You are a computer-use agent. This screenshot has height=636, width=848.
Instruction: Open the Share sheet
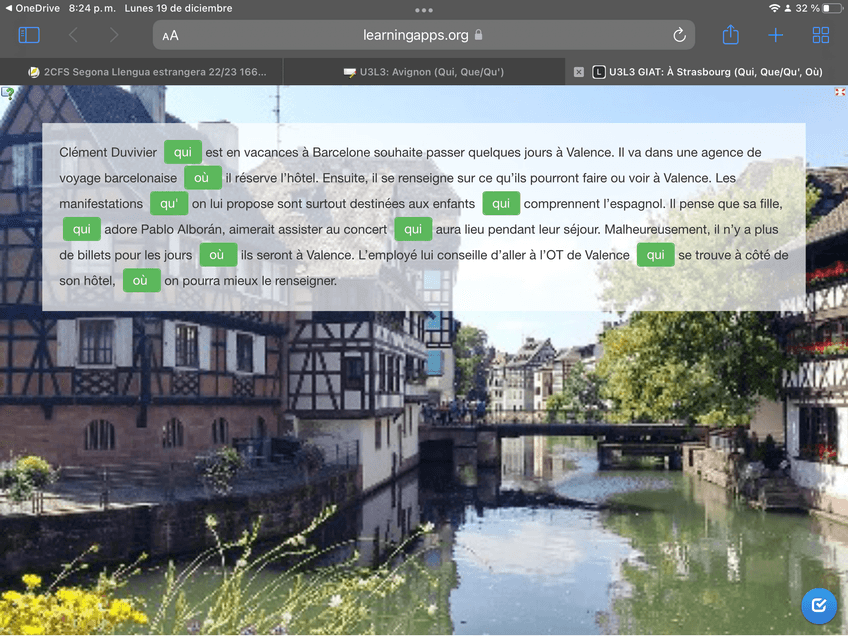(x=730, y=35)
